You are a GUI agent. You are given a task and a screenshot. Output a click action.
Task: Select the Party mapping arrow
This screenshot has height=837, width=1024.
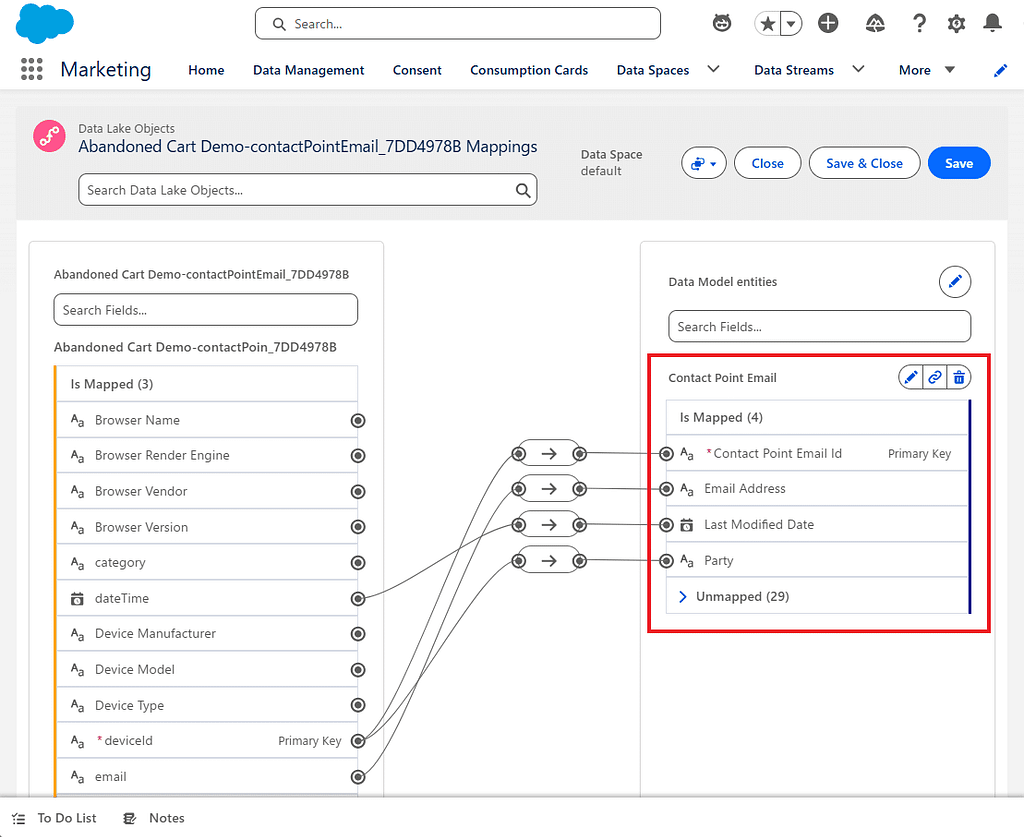click(549, 561)
